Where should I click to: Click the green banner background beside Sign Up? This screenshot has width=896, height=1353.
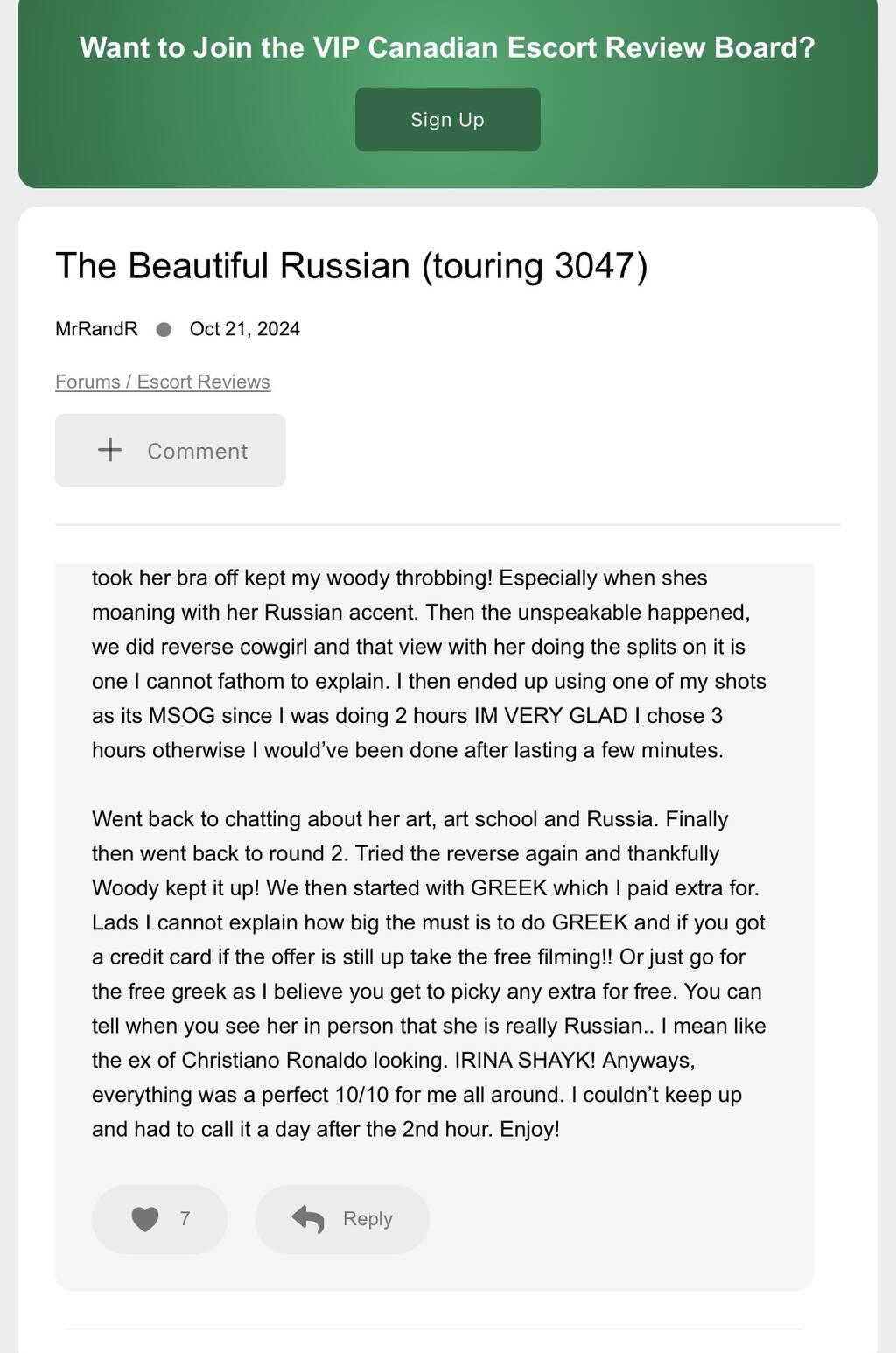(x=700, y=120)
